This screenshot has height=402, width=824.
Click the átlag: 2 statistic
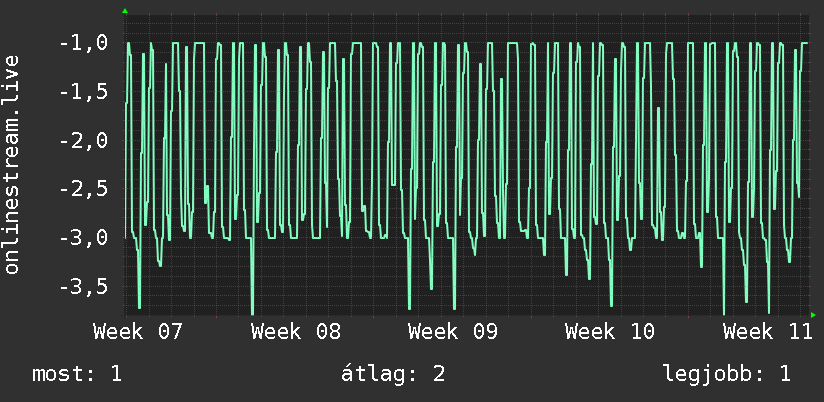click(393, 374)
